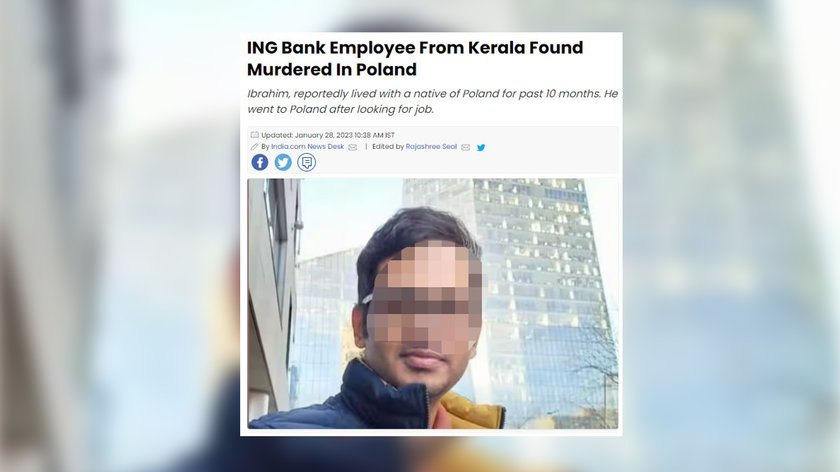Click the calendar icon beside Updated date

point(254,135)
